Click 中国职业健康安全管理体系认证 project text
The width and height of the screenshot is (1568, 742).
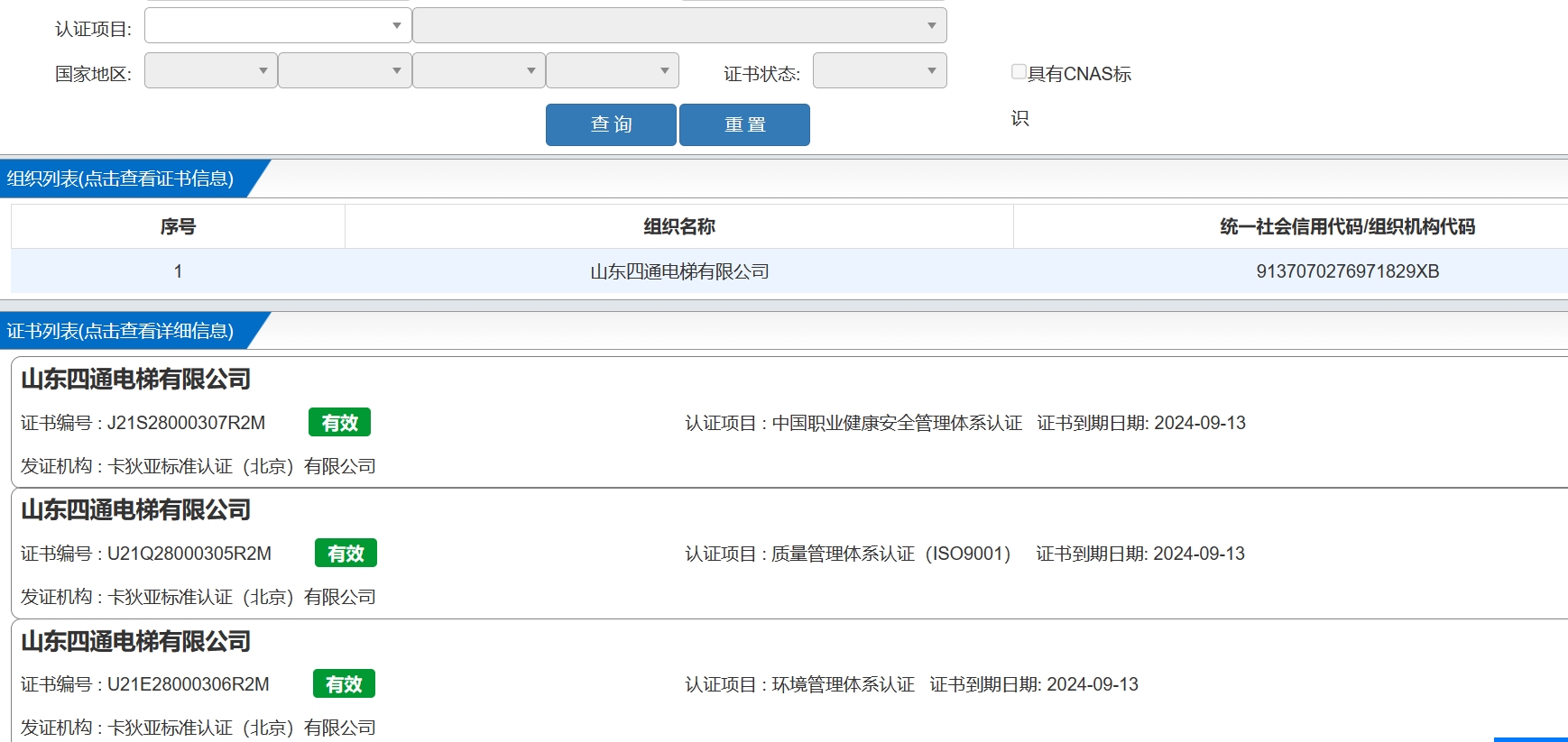[897, 423]
